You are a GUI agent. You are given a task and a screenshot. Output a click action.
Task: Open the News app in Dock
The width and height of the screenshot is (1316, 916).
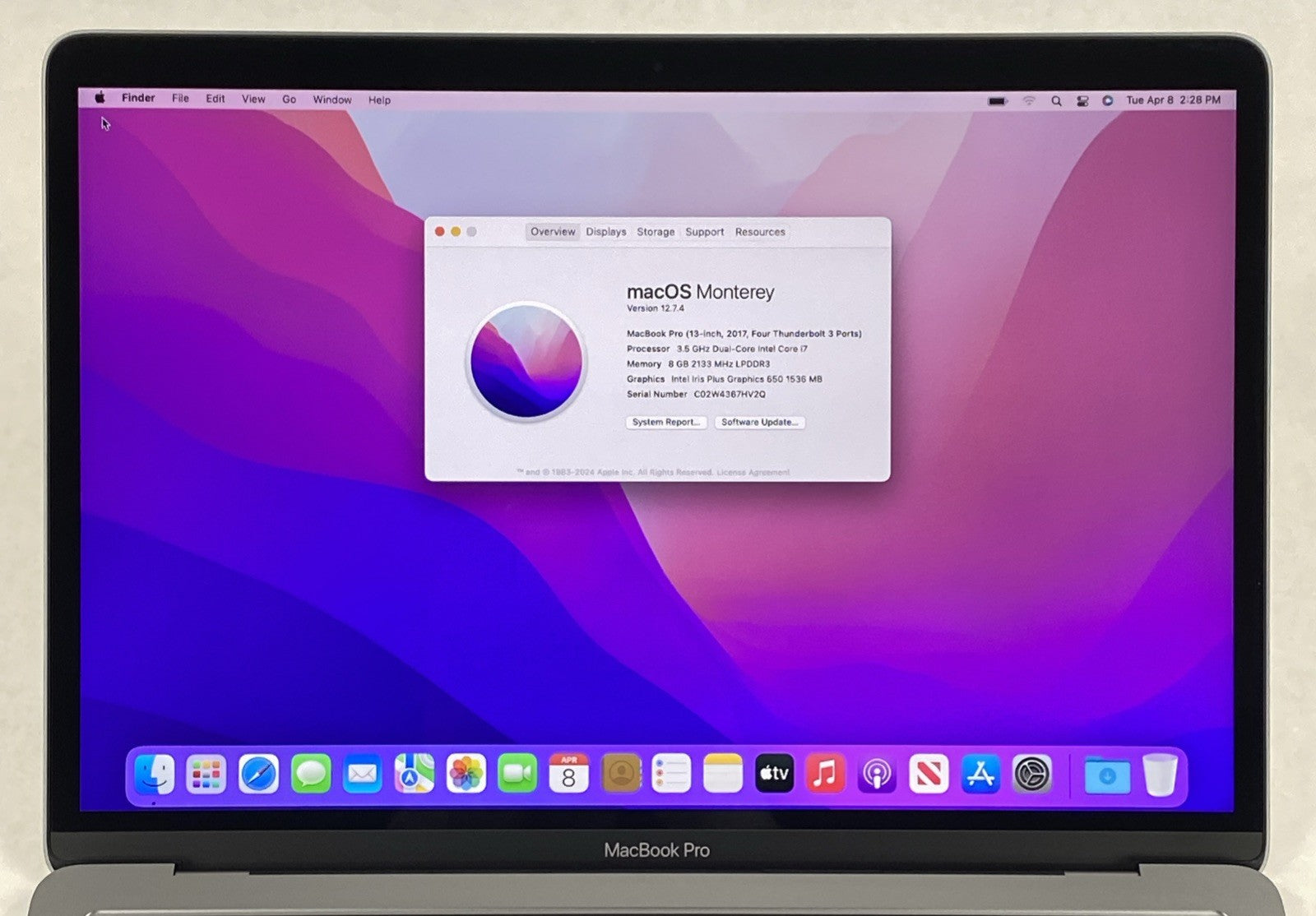pyautogui.click(x=929, y=774)
